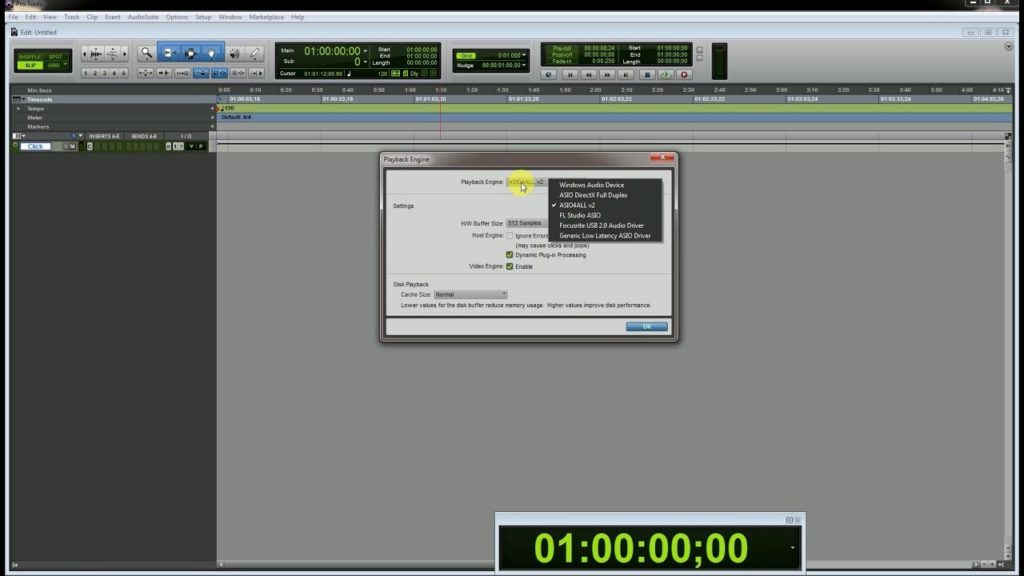The width and height of the screenshot is (1024, 576).
Task: Mute the Click track
Action: pos(72,146)
